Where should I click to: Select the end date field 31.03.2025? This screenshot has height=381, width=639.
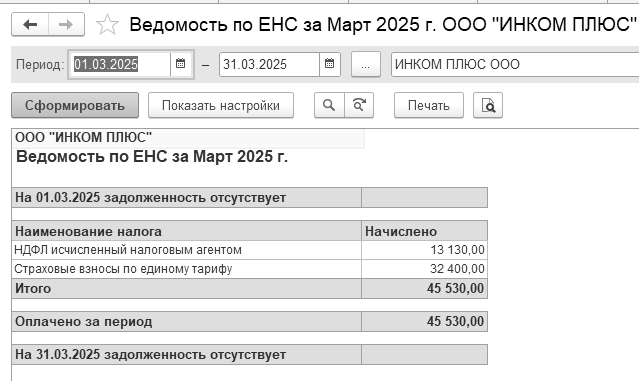point(269,64)
